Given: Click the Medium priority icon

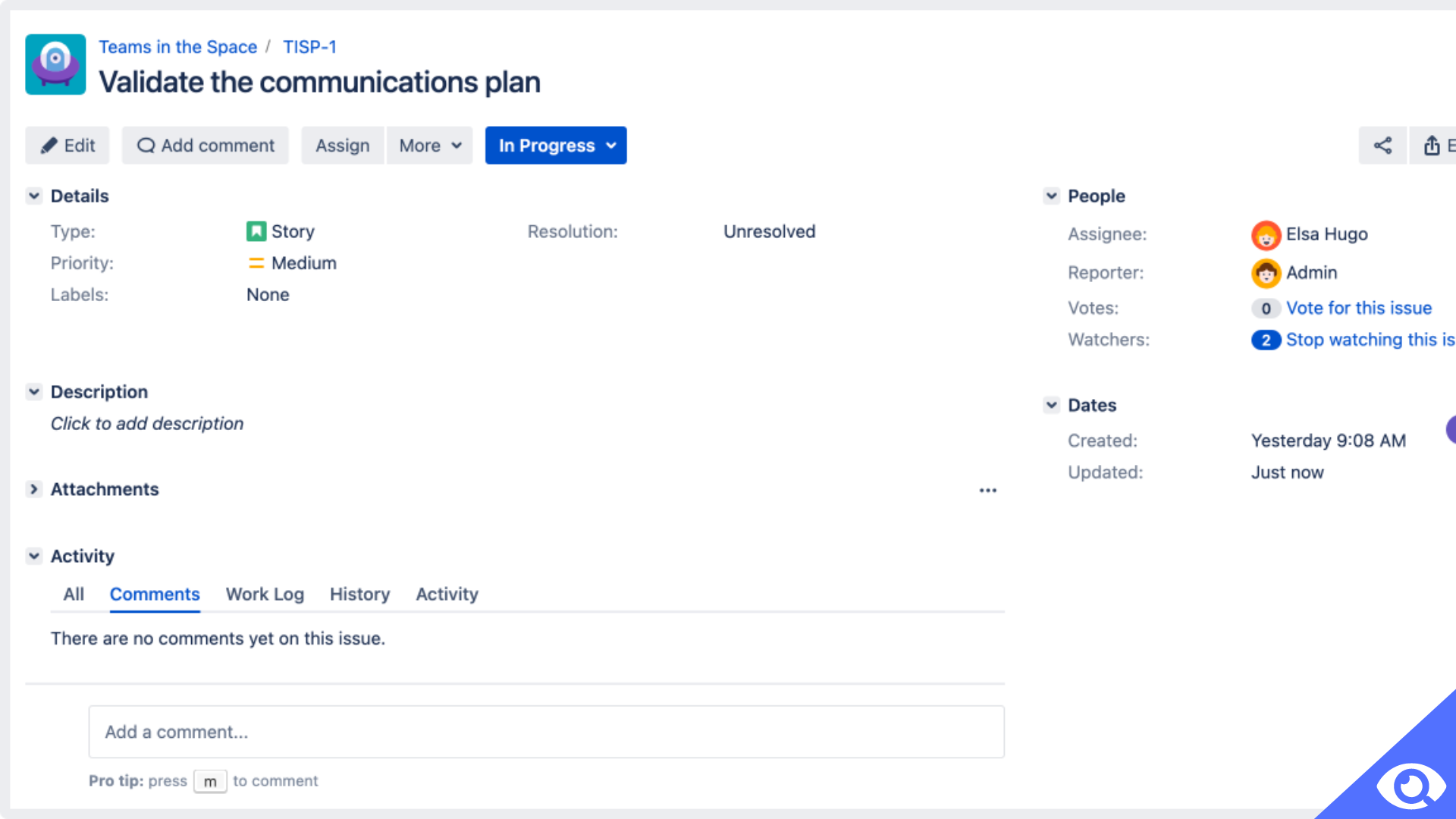Looking at the screenshot, I should coord(256,263).
